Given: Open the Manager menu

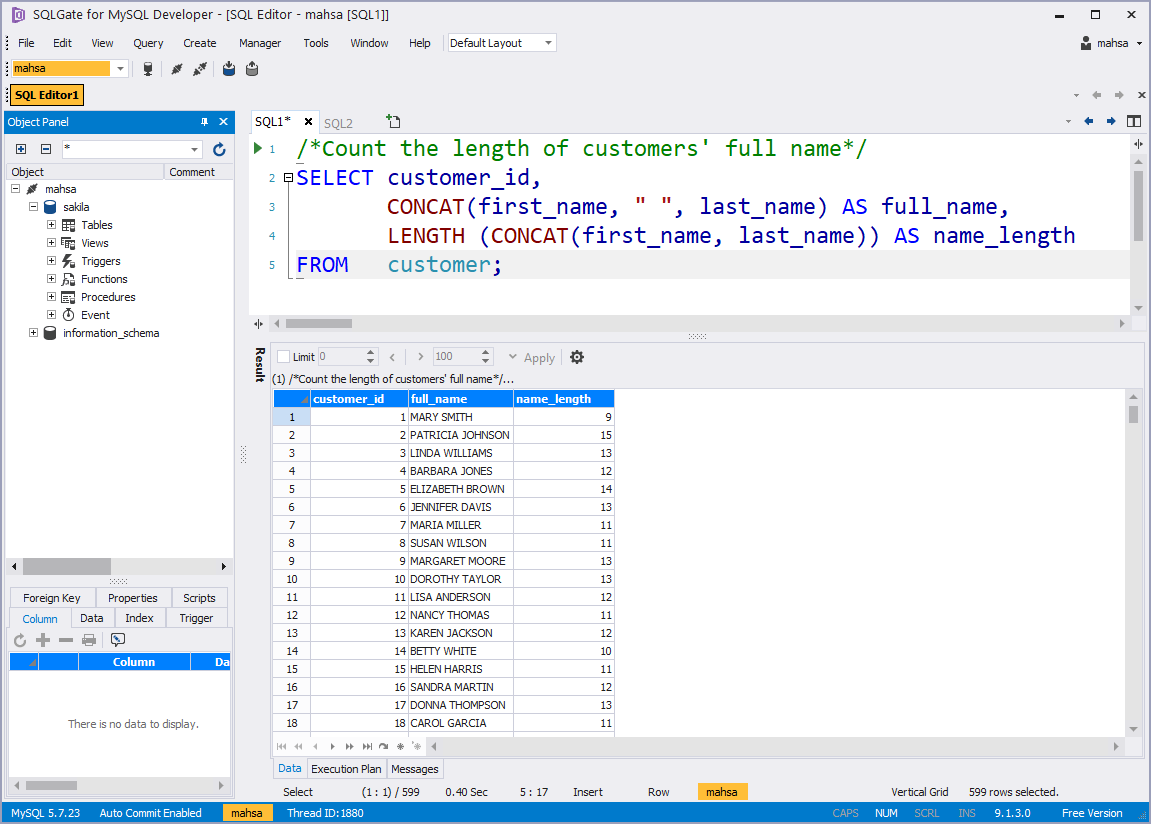Looking at the screenshot, I should pos(260,43).
